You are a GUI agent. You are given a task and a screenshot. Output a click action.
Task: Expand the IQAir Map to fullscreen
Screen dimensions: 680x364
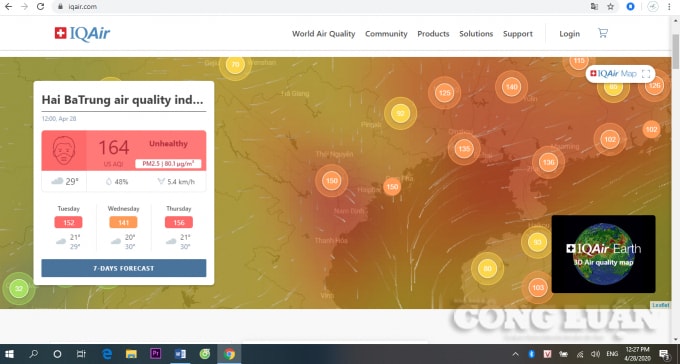pos(646,74)
